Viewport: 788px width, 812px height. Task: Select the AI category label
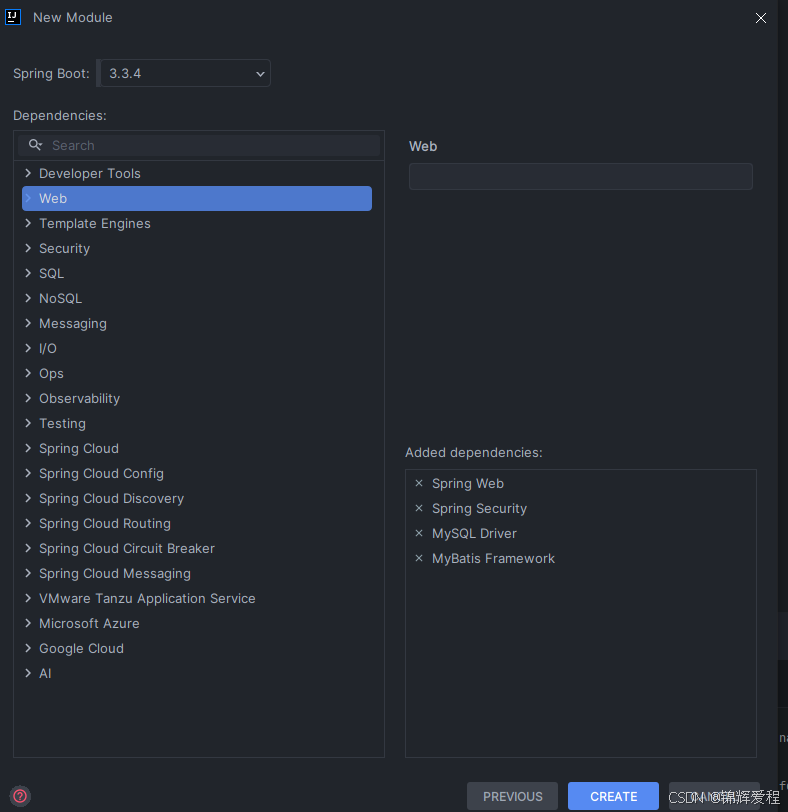(x=45, y=673)
